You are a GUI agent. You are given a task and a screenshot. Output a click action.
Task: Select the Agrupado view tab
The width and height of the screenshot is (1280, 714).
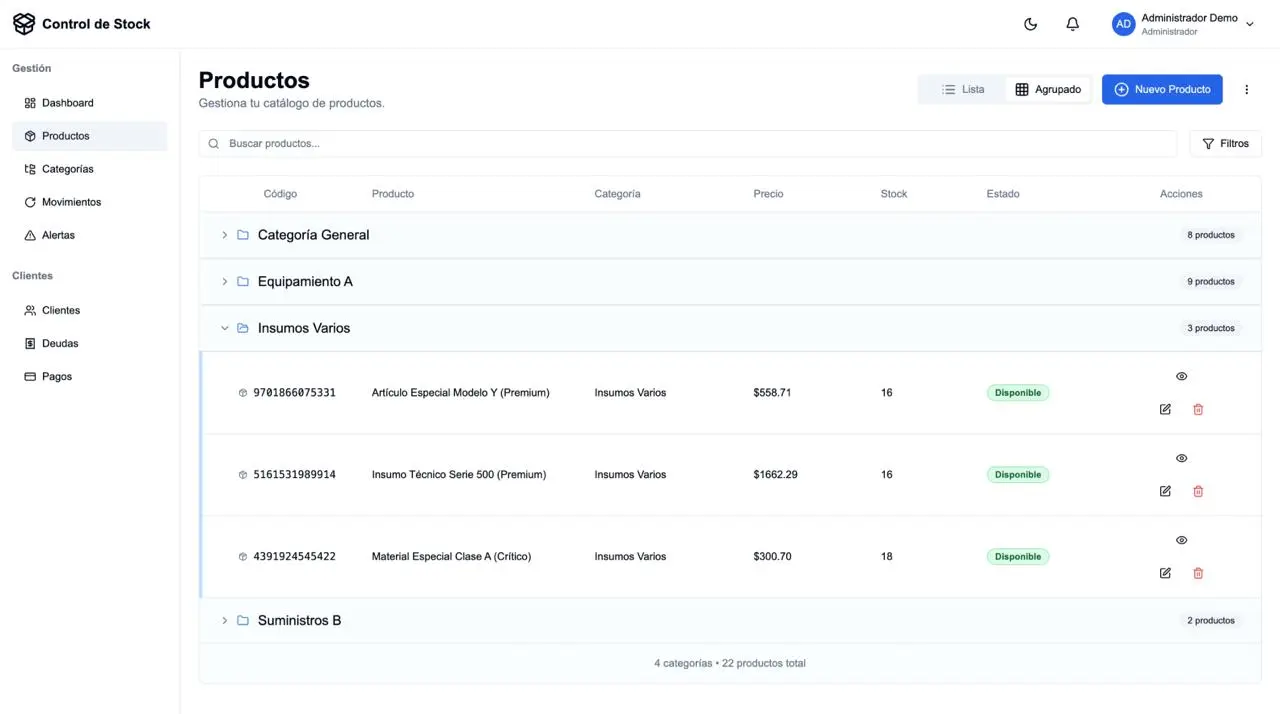tap(1048, 89)
